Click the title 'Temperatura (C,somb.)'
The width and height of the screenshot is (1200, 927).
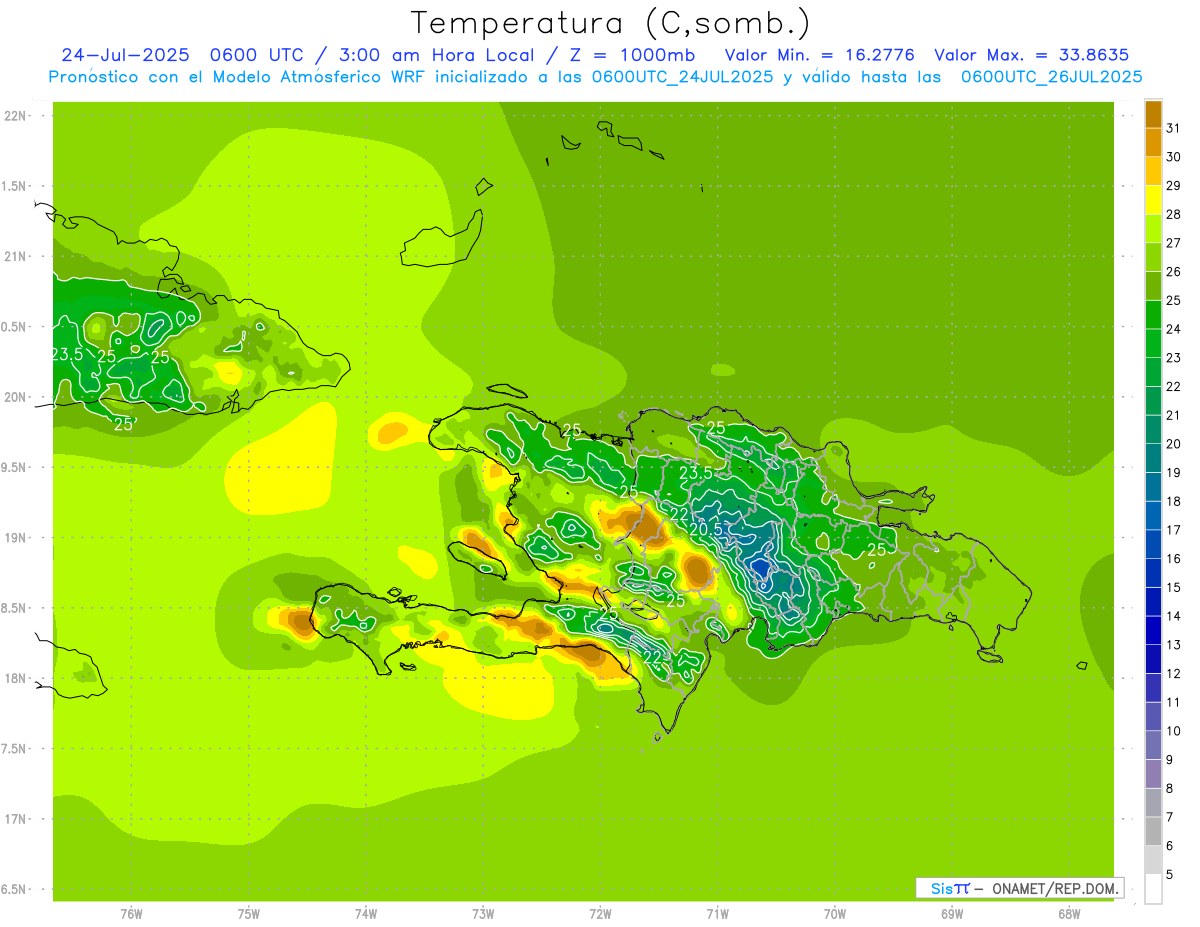(x=611, y=23)
